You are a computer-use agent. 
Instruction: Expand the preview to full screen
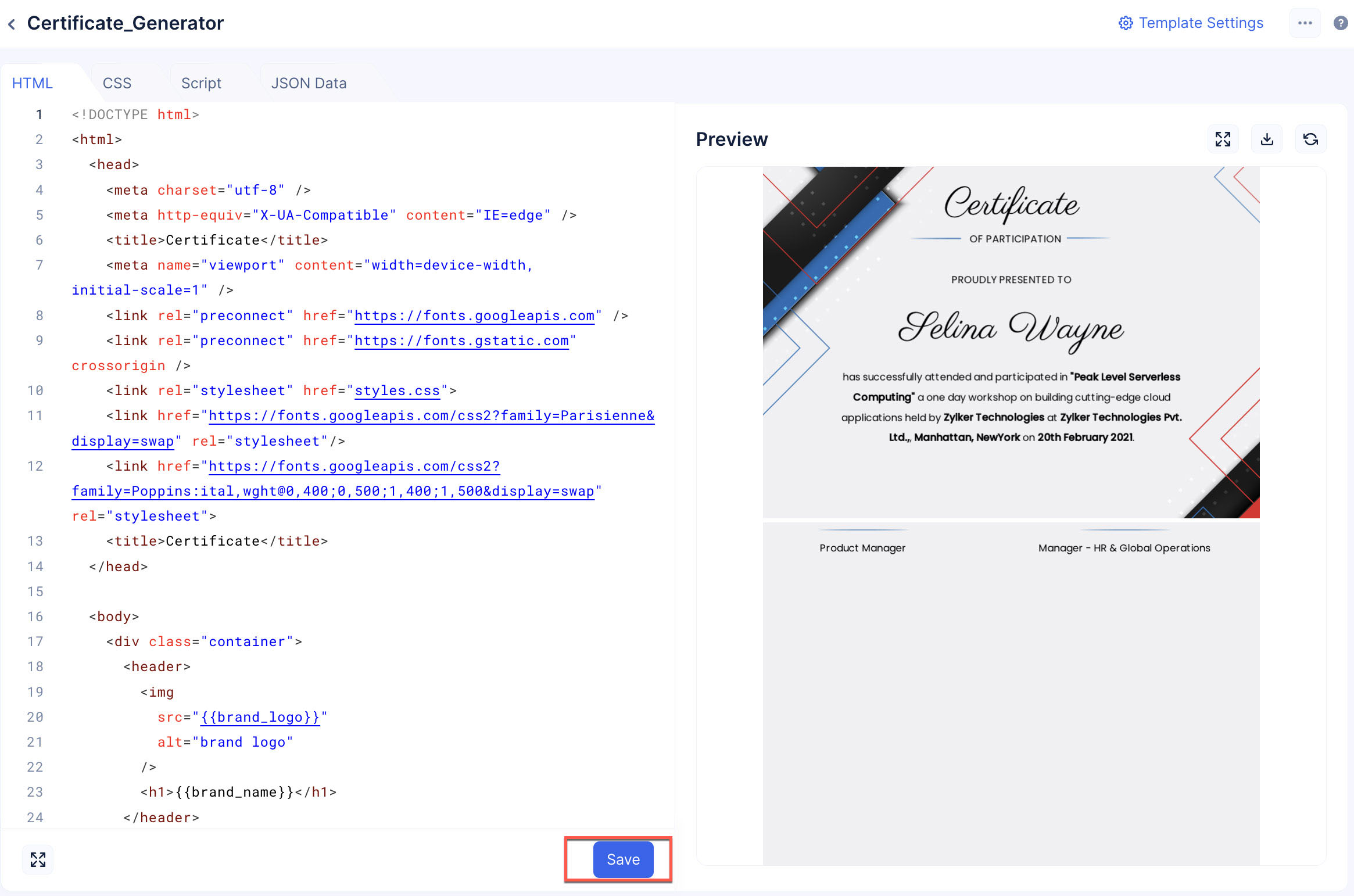pyautogui.click(x=1223, y=139)
